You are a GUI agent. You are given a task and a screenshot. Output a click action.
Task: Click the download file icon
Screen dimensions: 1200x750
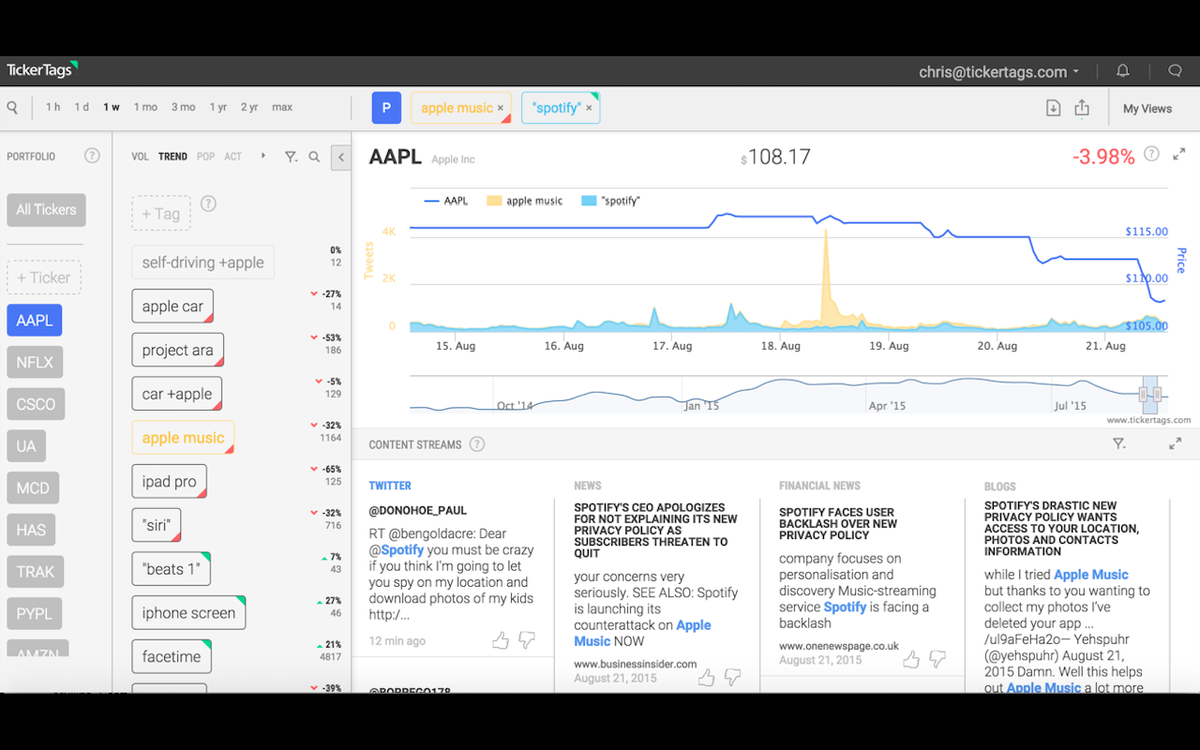1053,108
